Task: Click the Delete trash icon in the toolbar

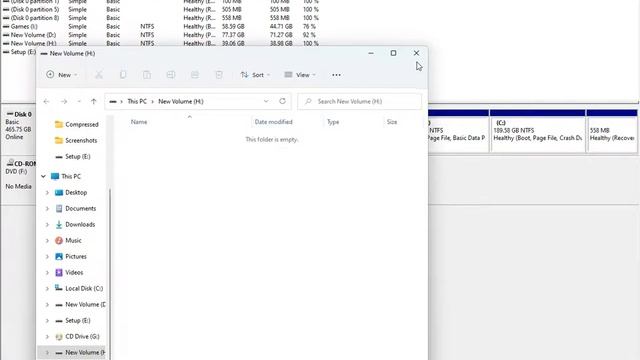Action: (219, 75)
